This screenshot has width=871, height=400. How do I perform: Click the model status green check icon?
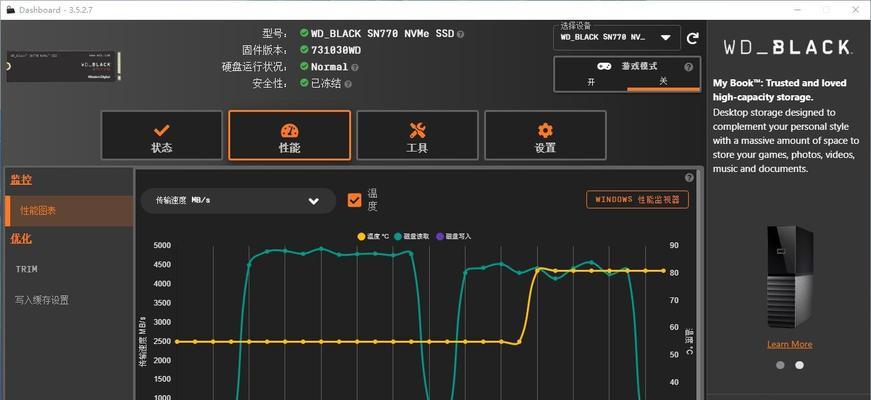[304, 33]
